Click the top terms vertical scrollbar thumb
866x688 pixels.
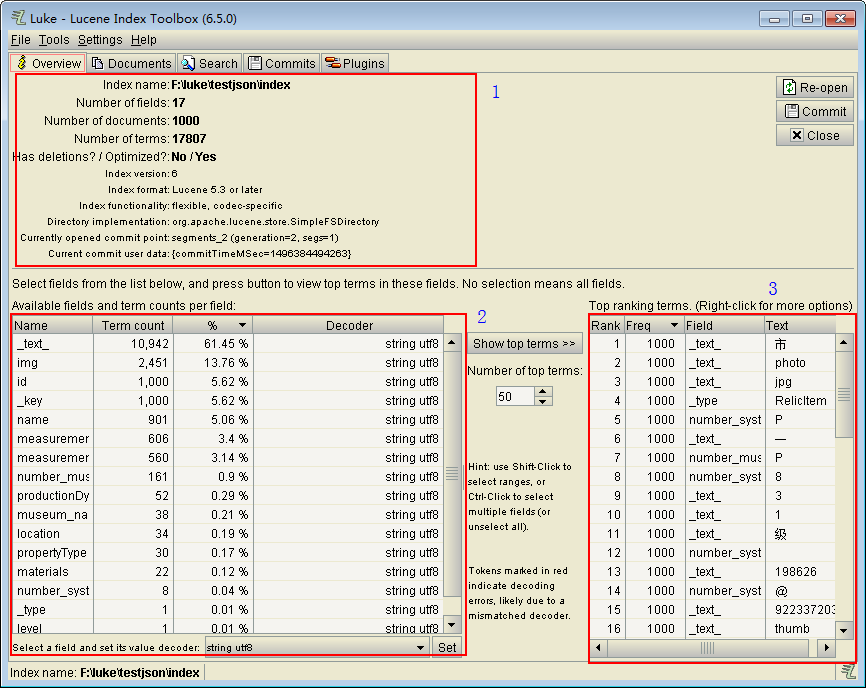pos(843,394)
